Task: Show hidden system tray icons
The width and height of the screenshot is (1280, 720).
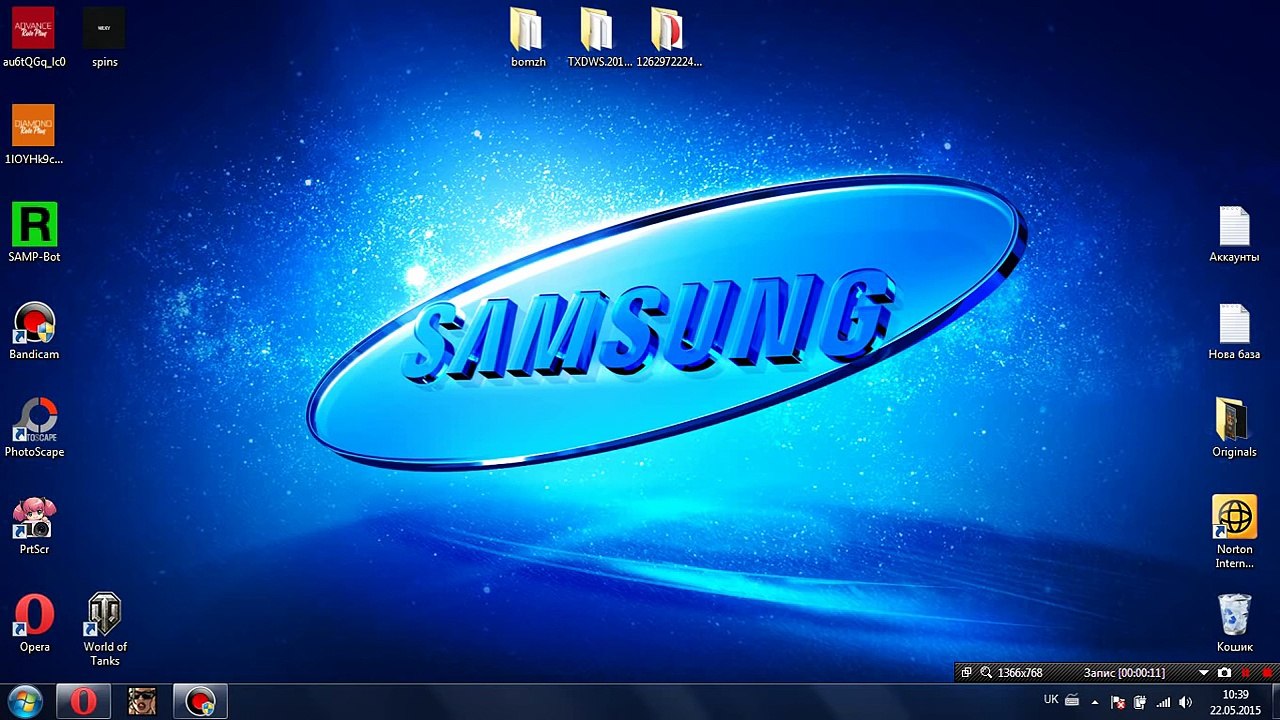Action: pos(1095,702)
